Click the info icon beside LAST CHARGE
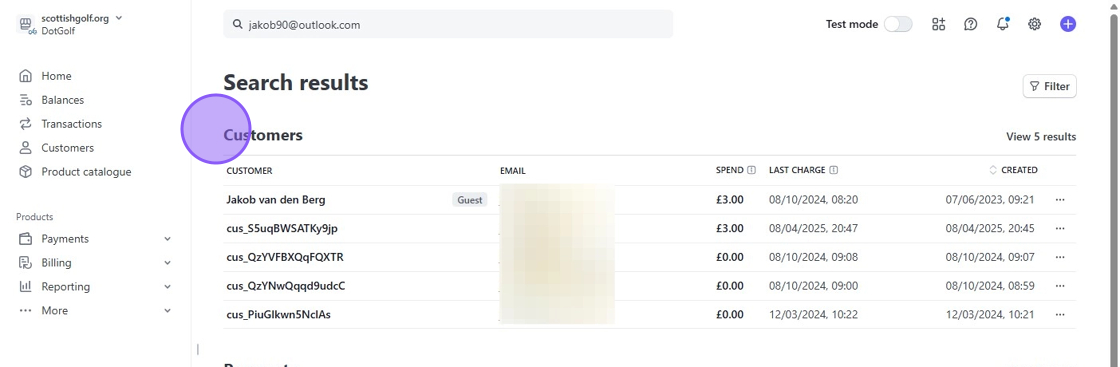This screenshot has width=1120, height=367. point(834,170)
